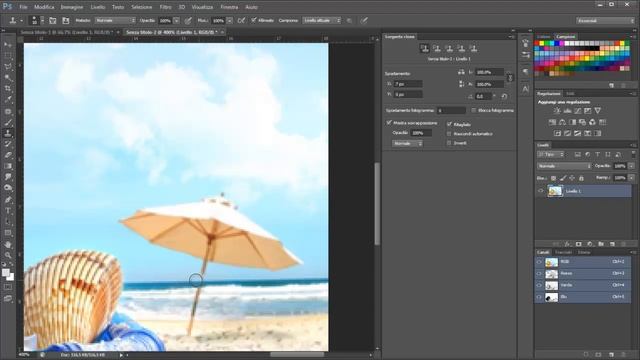The image size is (640, 360).
Task: Add a Curves adjustment
Action: [x=578, y=111]
